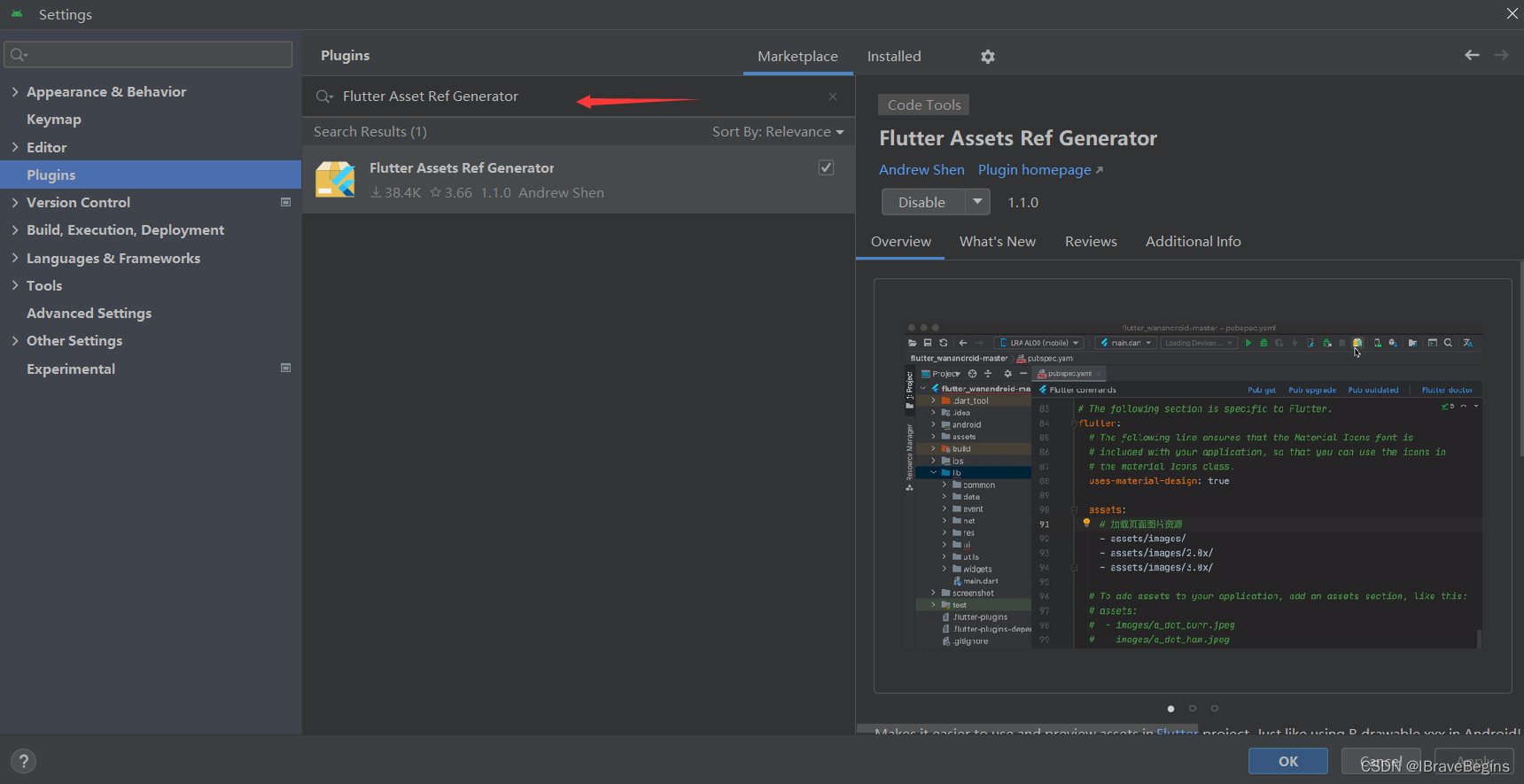
Task: Navigate forward with the right arrow
Action: [x=1501, y=55]
